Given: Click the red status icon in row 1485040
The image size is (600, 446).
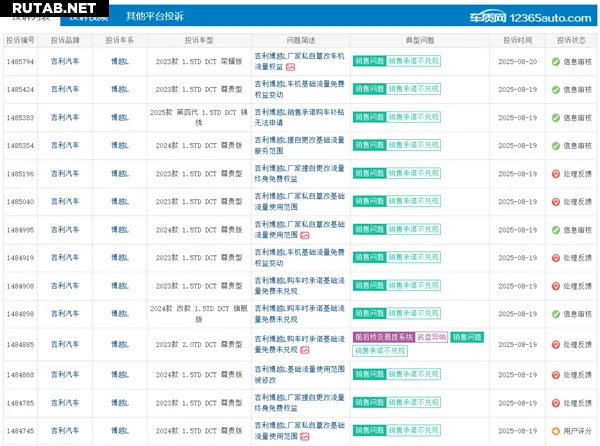Looking at the screenshot, I should 556,202.
